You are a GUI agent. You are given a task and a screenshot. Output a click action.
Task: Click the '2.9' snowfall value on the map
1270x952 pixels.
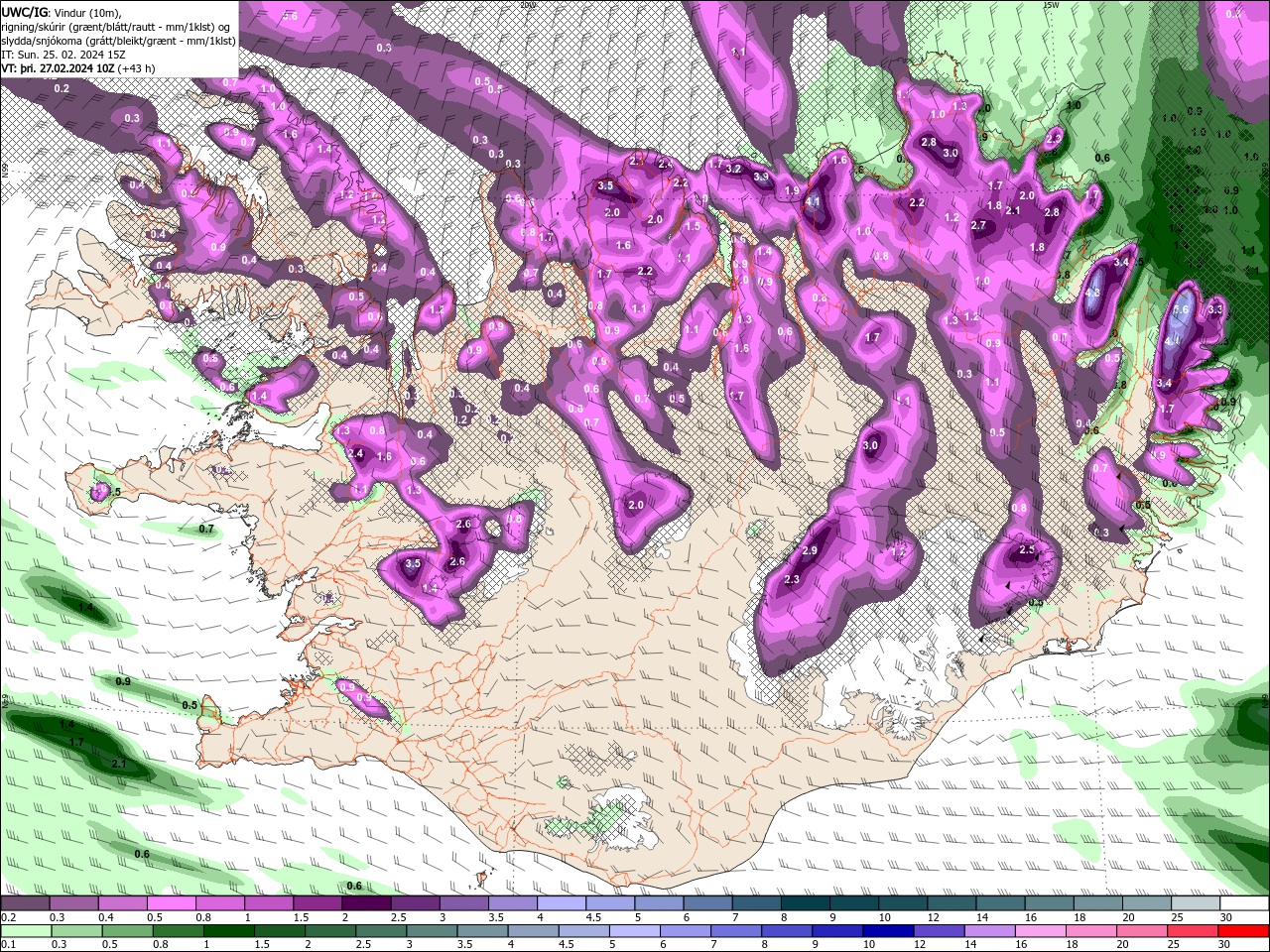[810, 551]
